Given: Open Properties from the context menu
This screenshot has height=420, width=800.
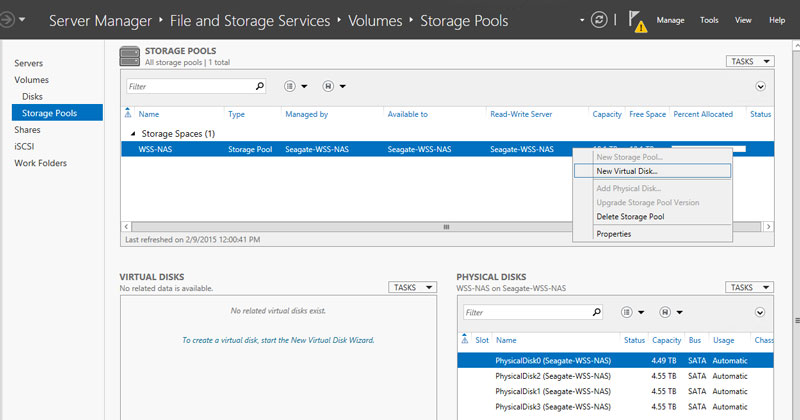Looking at the screenshot, I should pyautogui.click(x=613, y=234).
